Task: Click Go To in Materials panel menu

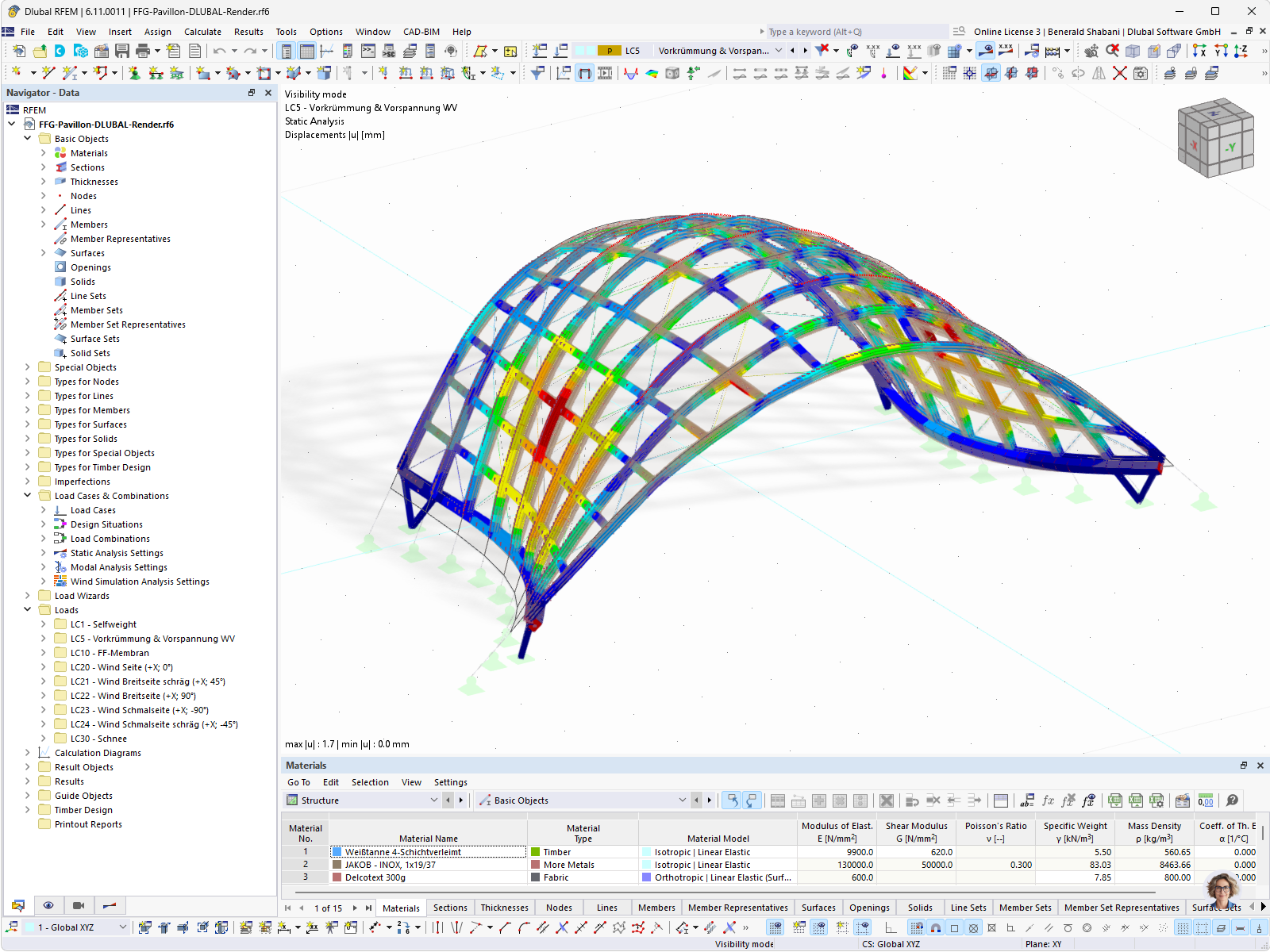Action: click(298, 782)
